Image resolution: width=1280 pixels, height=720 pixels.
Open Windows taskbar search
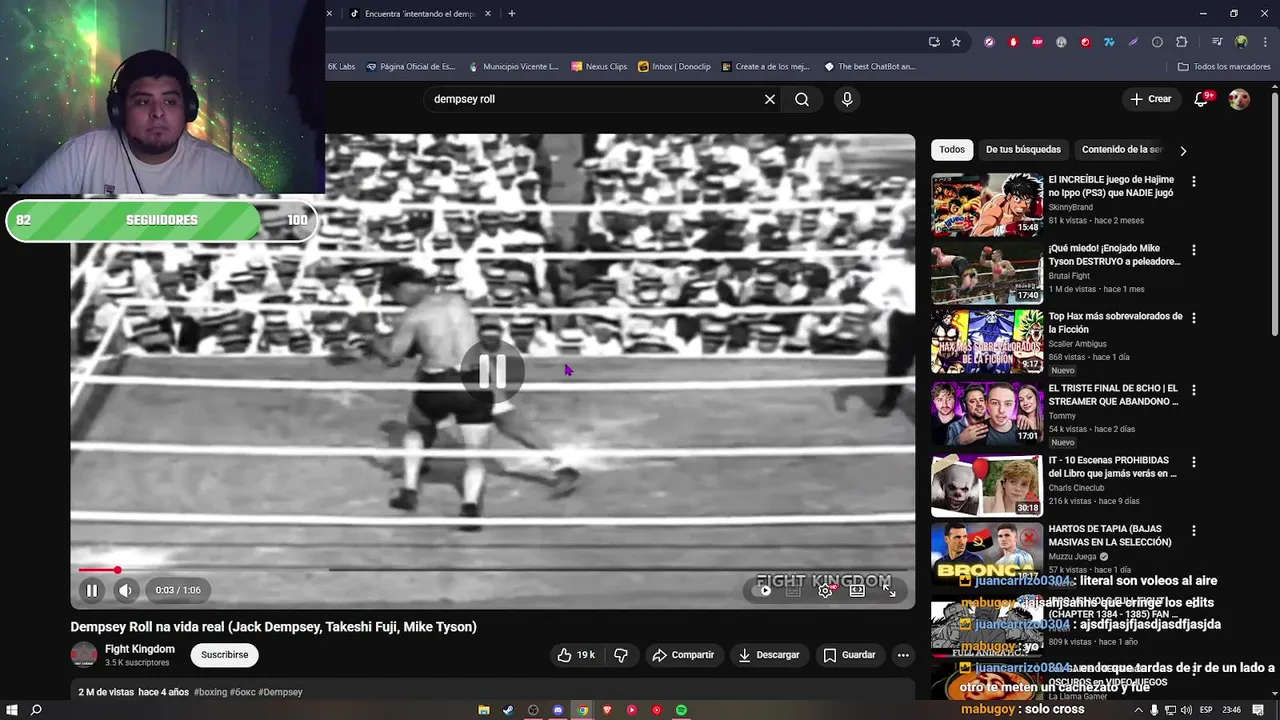click(x=36, y=710)
